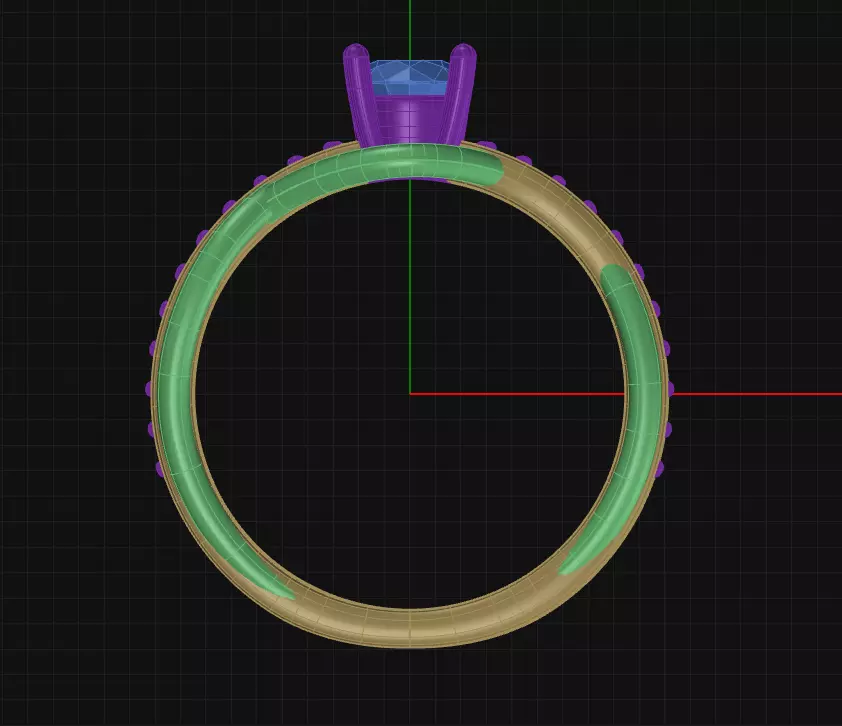Select the left purple prong of the setting
842x726 pixels.
tap(361, 94)
